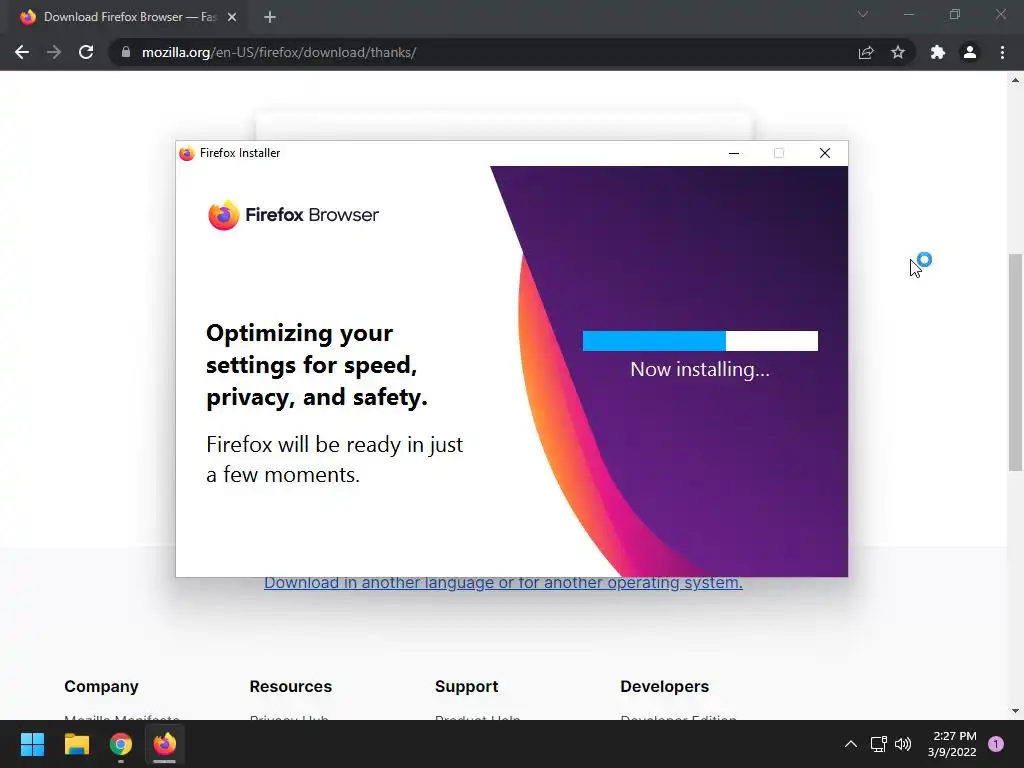Click the Support footer heading
The image size is (1024, 768).
pyautogui.click(x=466, y=686)
